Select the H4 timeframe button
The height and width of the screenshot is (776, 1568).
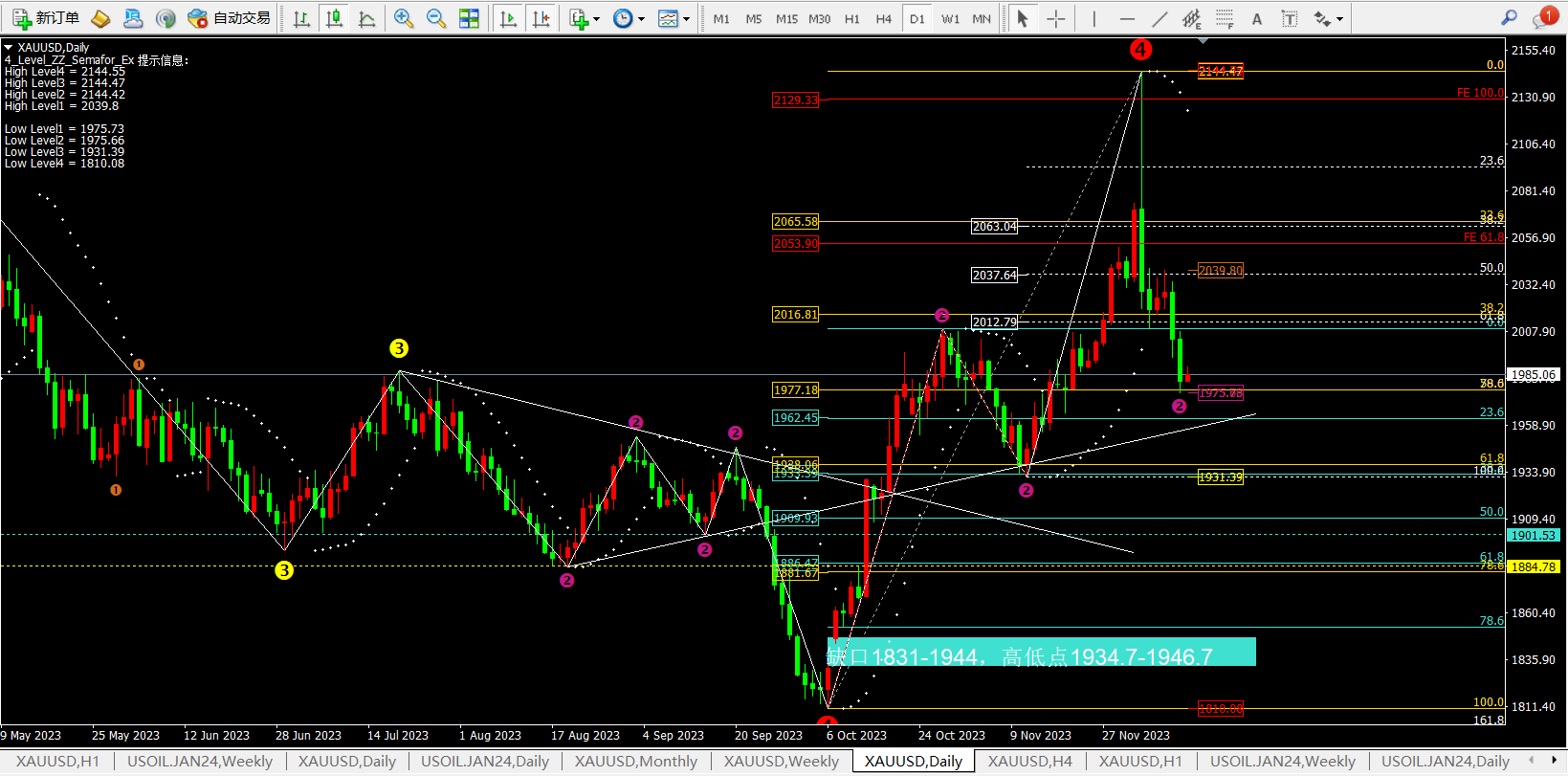884,19
